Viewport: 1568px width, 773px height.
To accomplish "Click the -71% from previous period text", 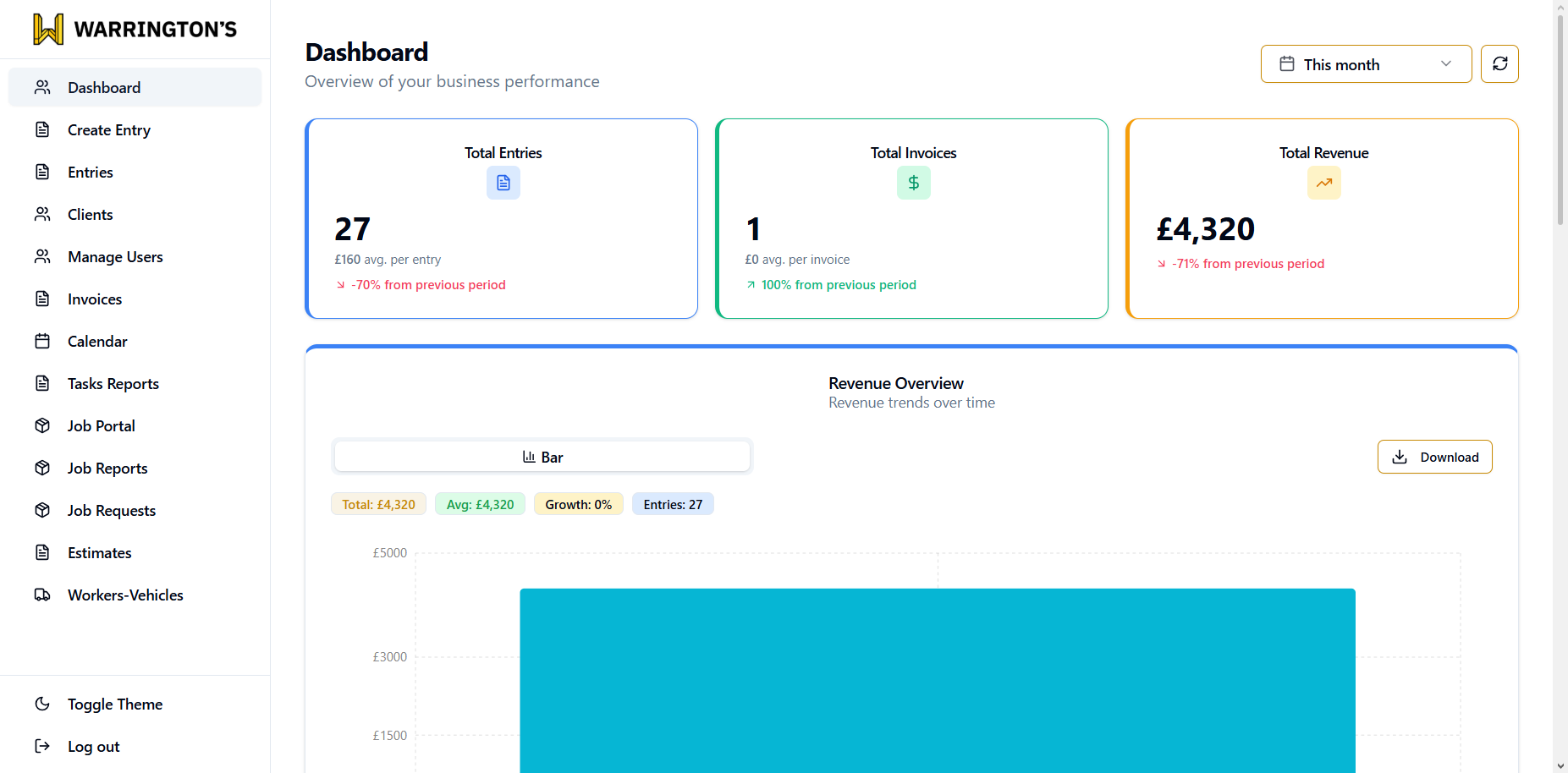I will 1248,264.
